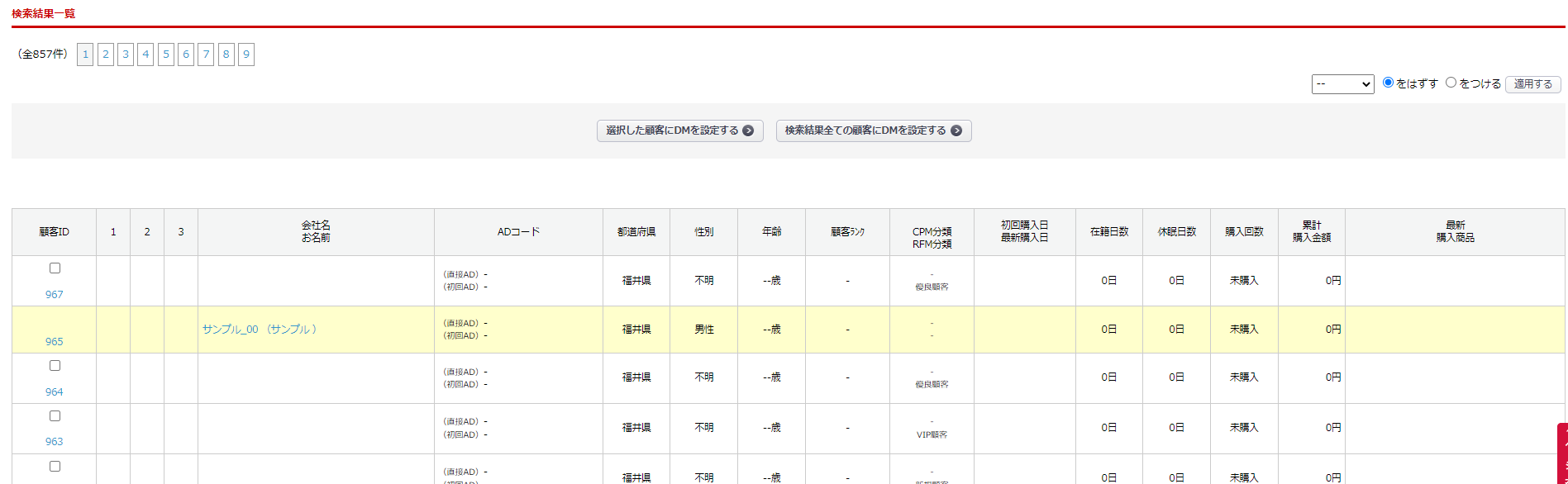Open customer ID 963 link
1568x484 pixels.
pyautogui.click(x=55, y=442)
